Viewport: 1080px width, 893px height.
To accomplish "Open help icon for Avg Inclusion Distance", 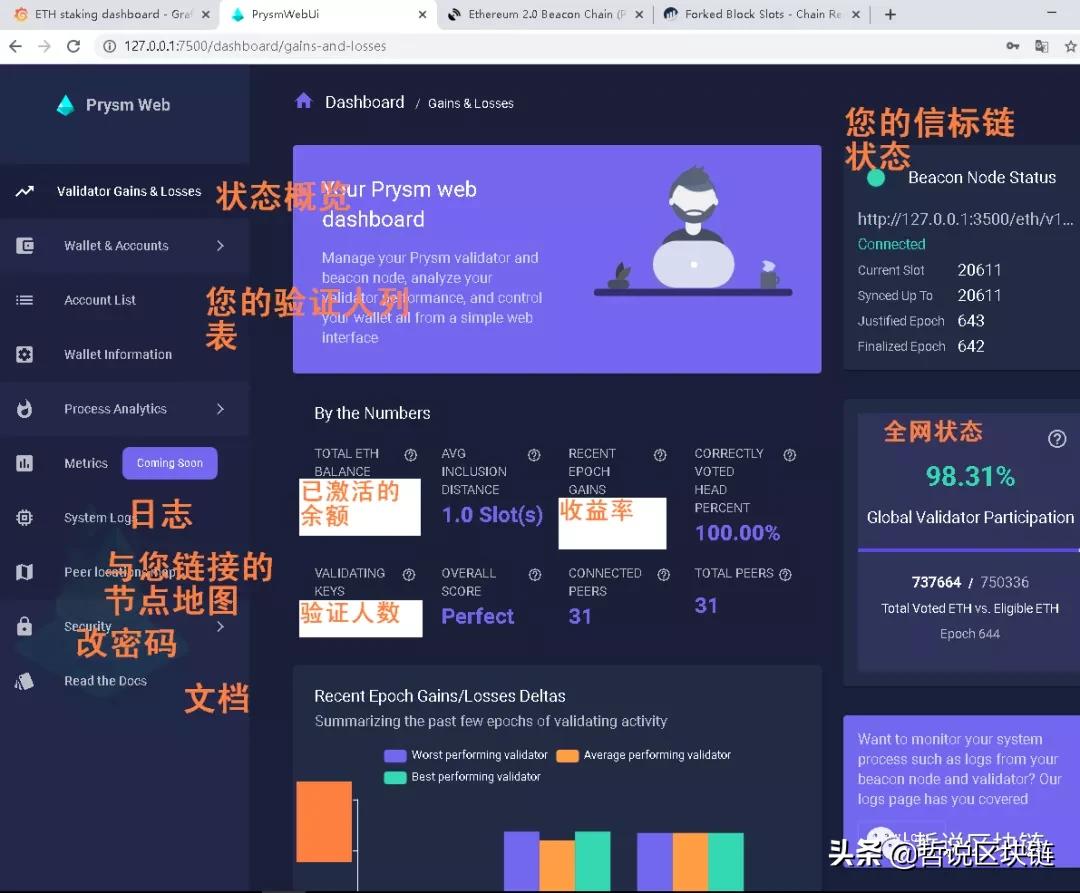I will [534, 454].
